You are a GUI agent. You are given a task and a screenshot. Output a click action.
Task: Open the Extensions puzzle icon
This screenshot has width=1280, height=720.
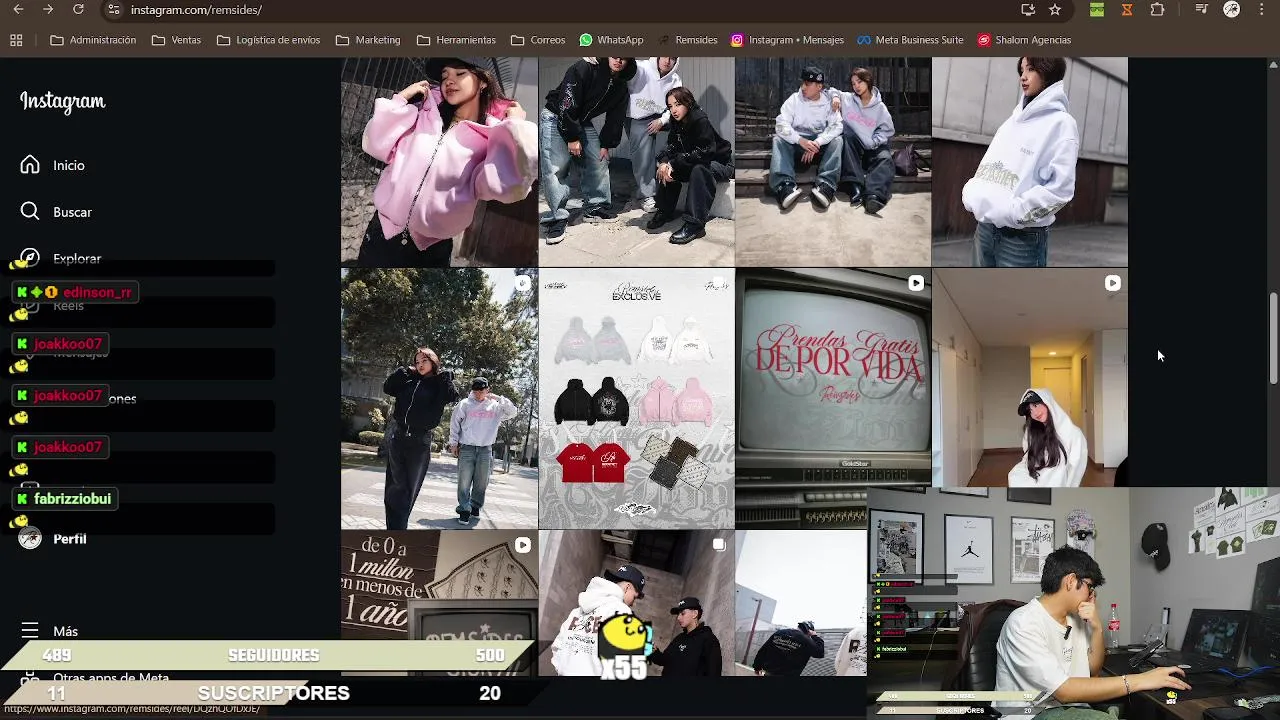[x=1157, y=10]
